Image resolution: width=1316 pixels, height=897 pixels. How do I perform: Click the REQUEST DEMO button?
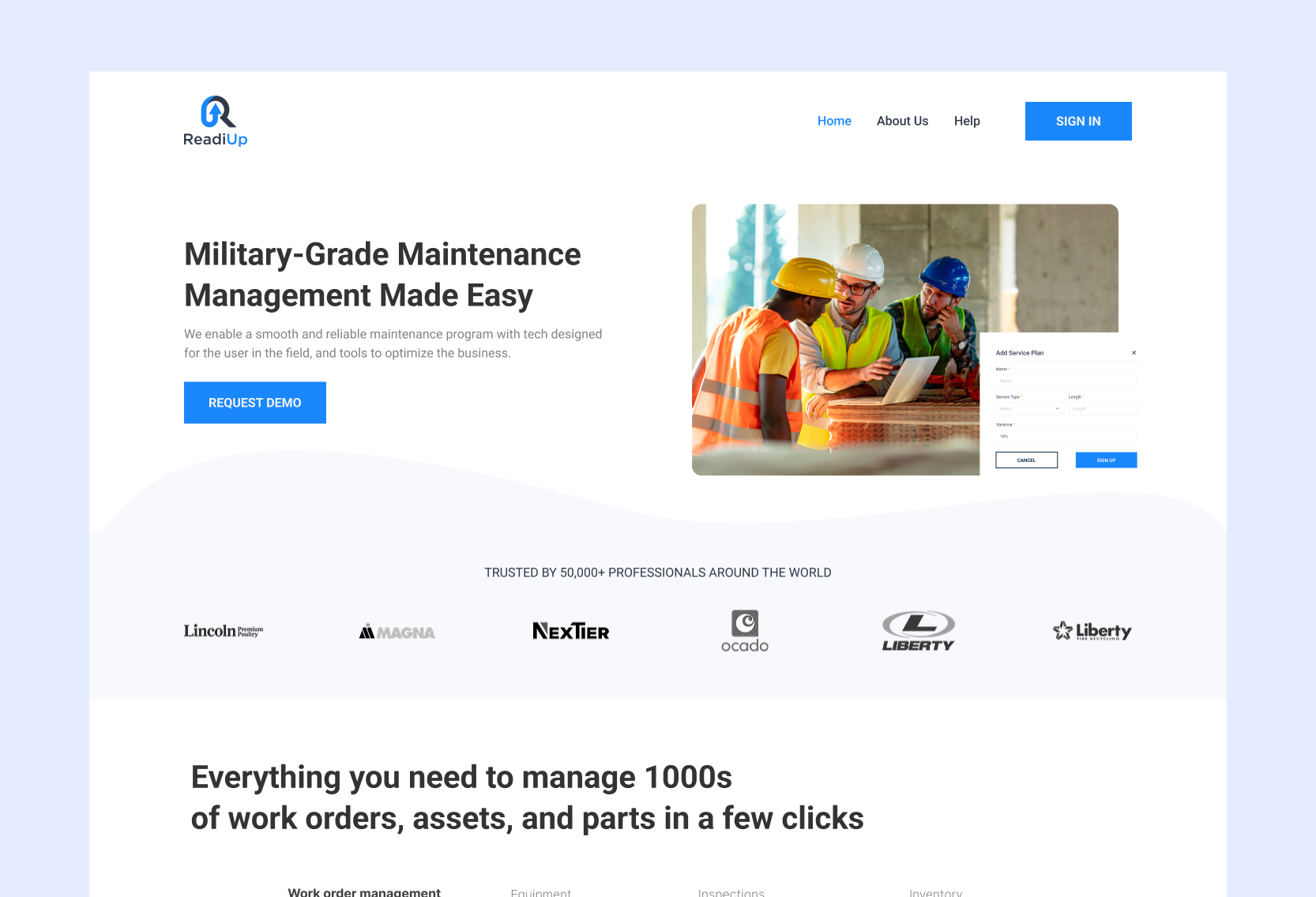point(255,403)
